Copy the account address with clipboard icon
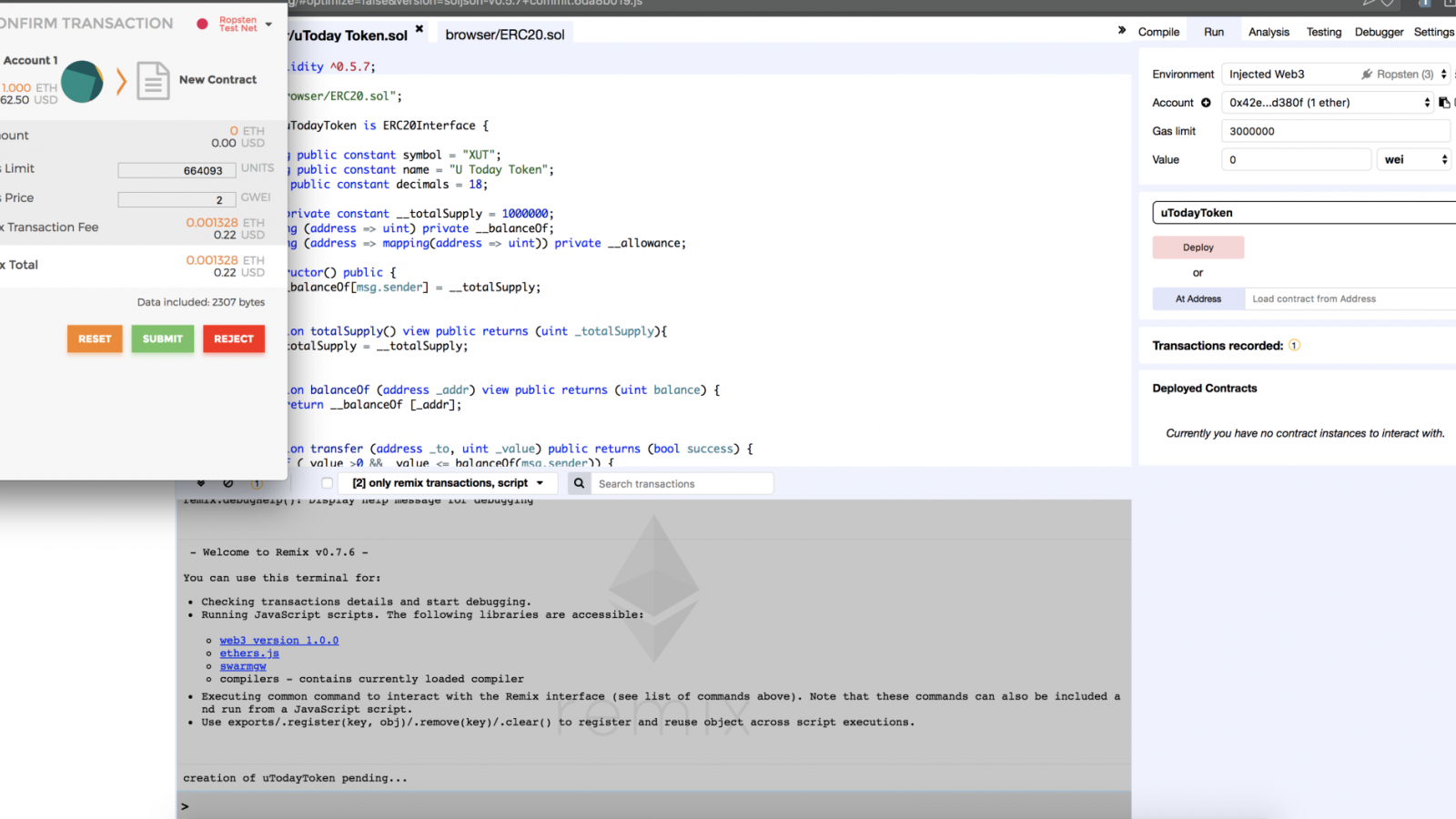Screen dimensions: 1456x819 coord(1444,103)
